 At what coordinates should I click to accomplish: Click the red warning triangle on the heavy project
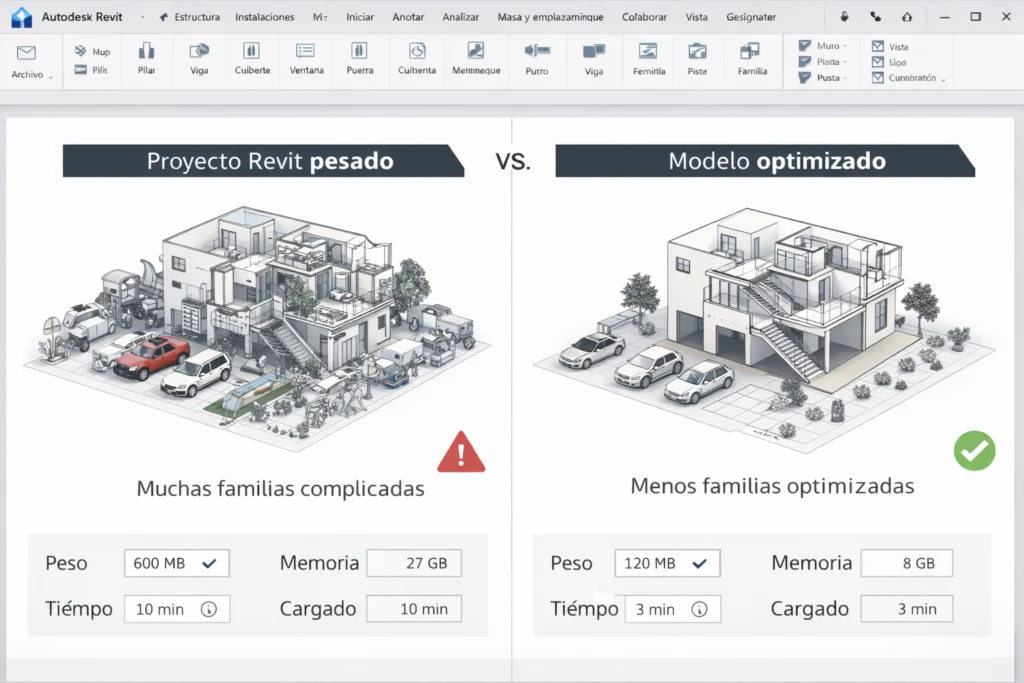coord(461,451)
